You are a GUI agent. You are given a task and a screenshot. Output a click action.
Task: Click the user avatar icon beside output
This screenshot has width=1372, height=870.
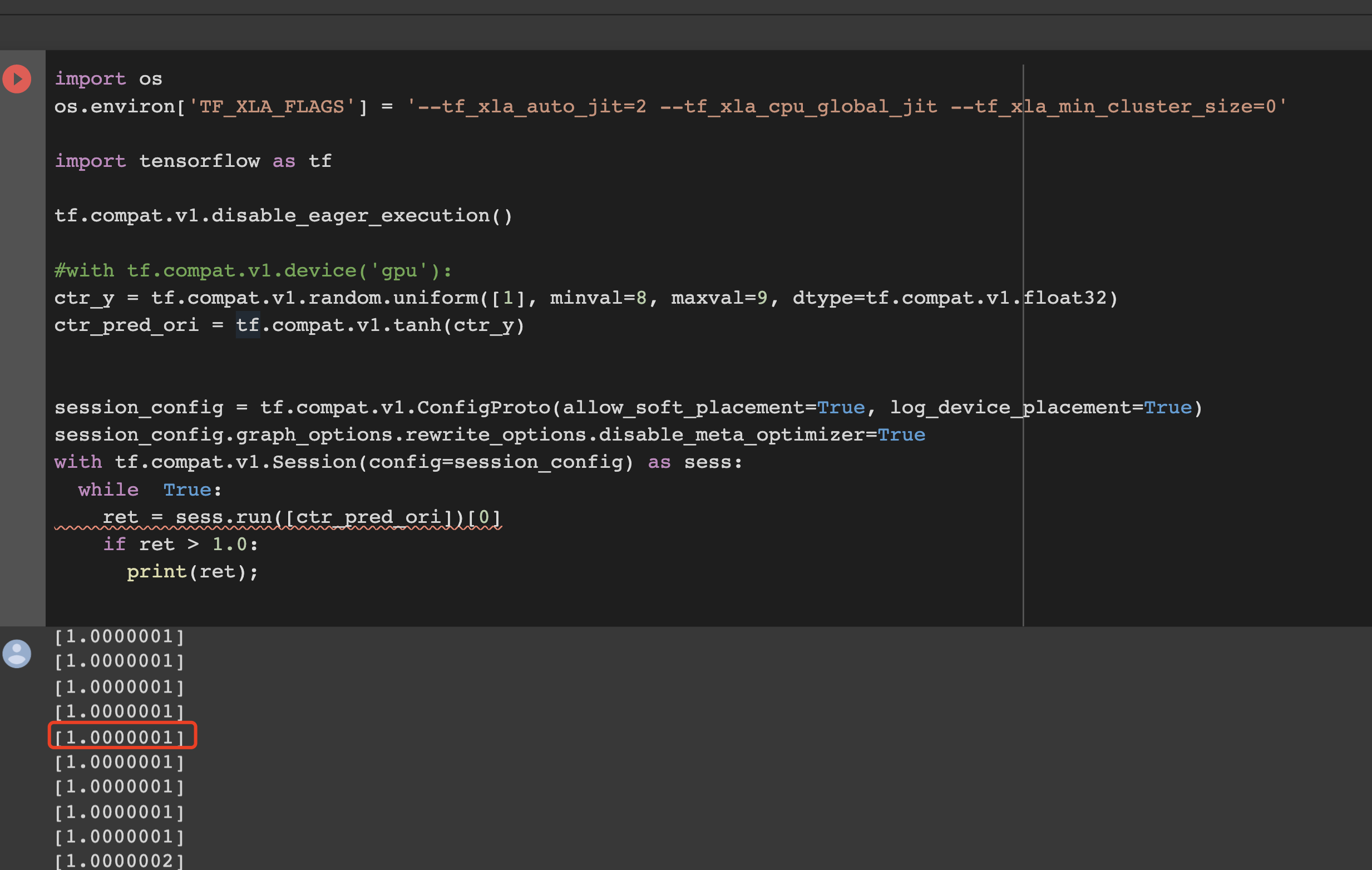pos(17,654)
